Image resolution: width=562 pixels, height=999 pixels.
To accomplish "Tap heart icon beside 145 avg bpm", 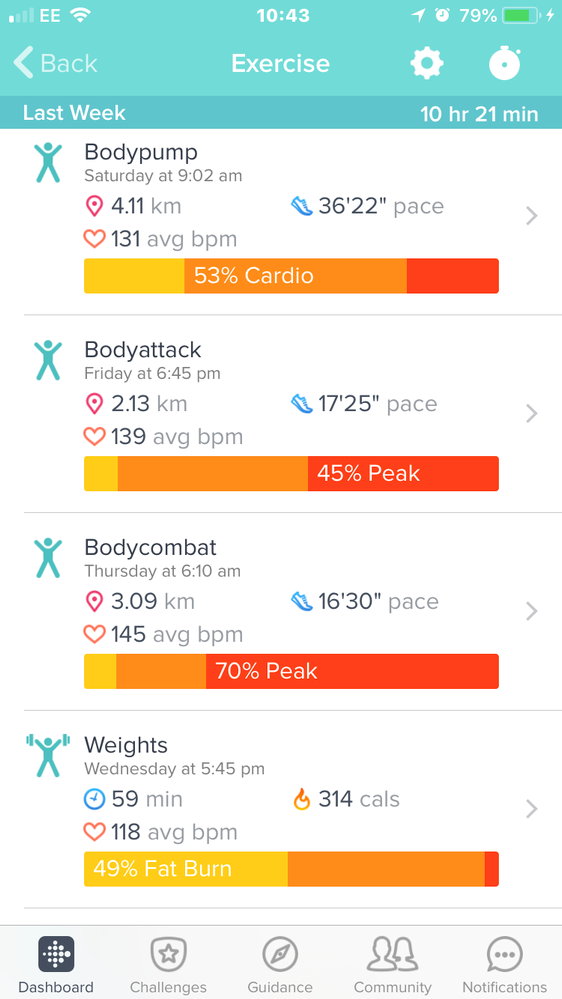I will click(94, 634).
